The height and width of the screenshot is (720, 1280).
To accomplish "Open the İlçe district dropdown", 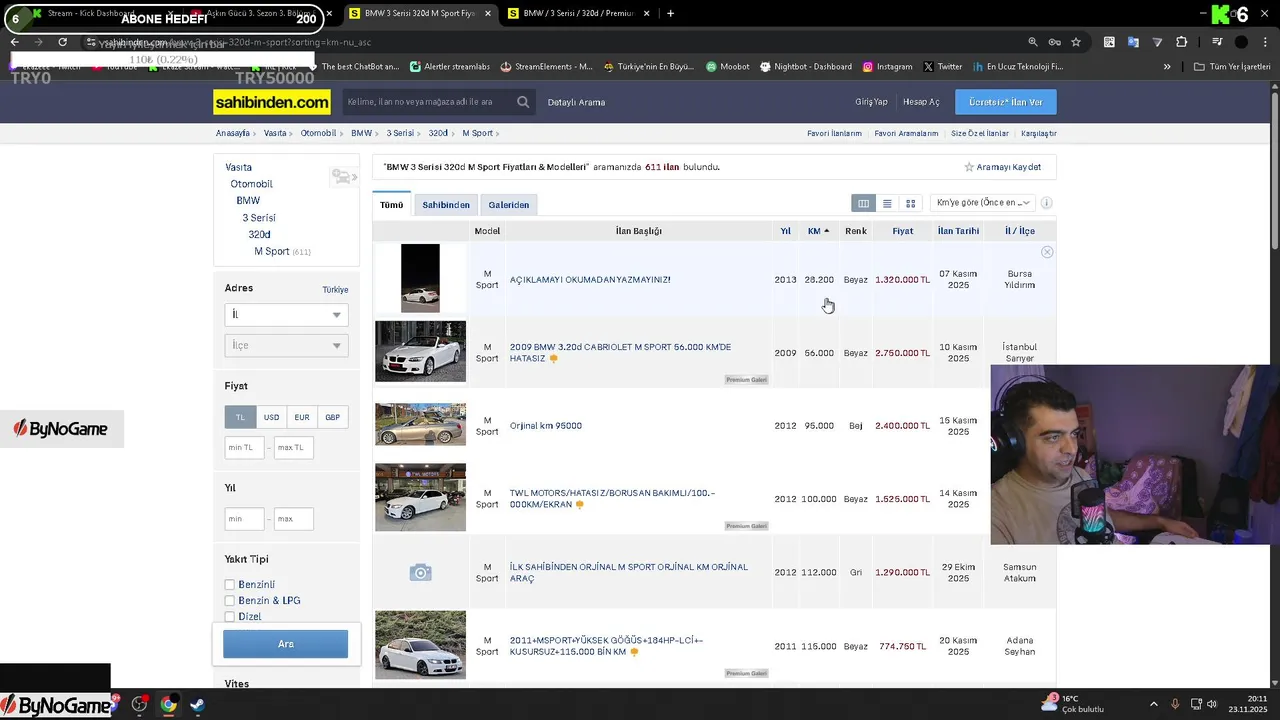I will (x=286, y=345).
